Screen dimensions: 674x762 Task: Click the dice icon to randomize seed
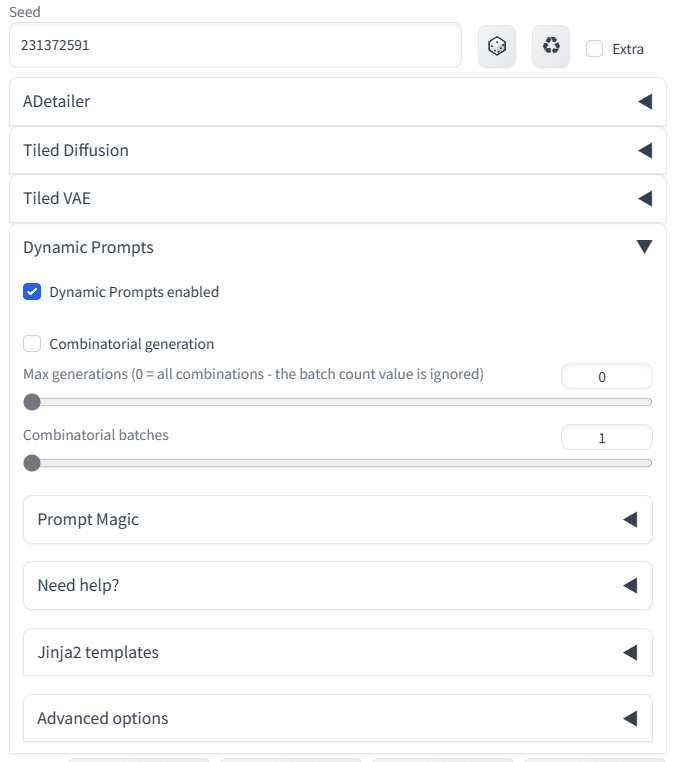pos(496,46)
